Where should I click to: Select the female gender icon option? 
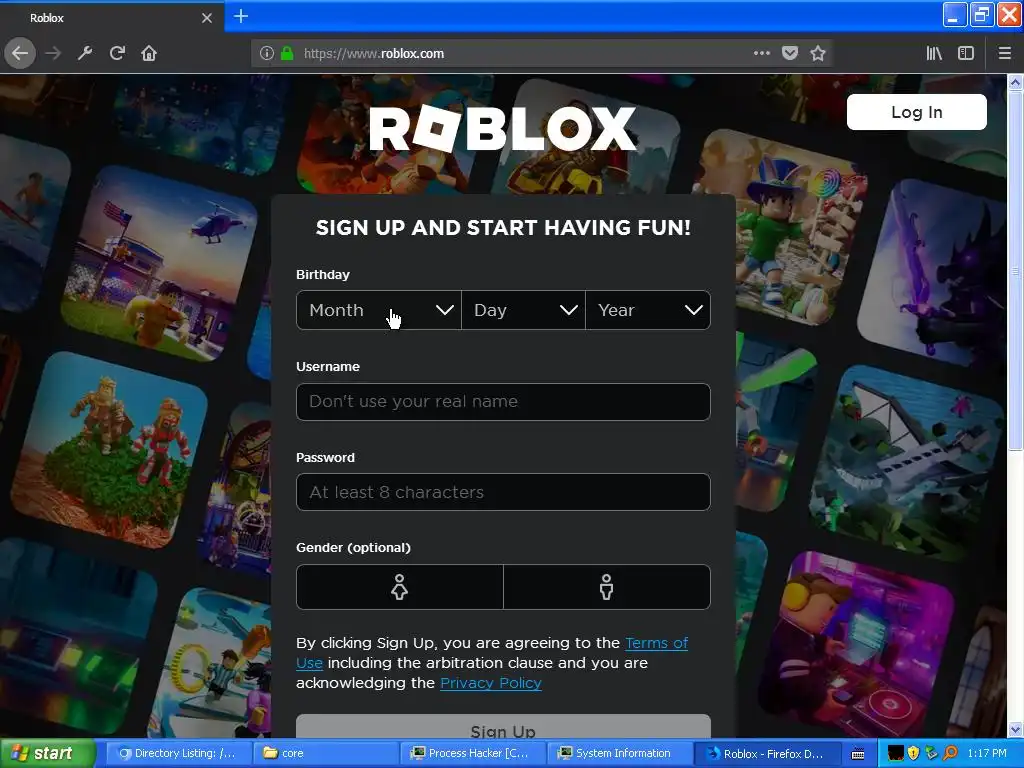click(400, 587)
